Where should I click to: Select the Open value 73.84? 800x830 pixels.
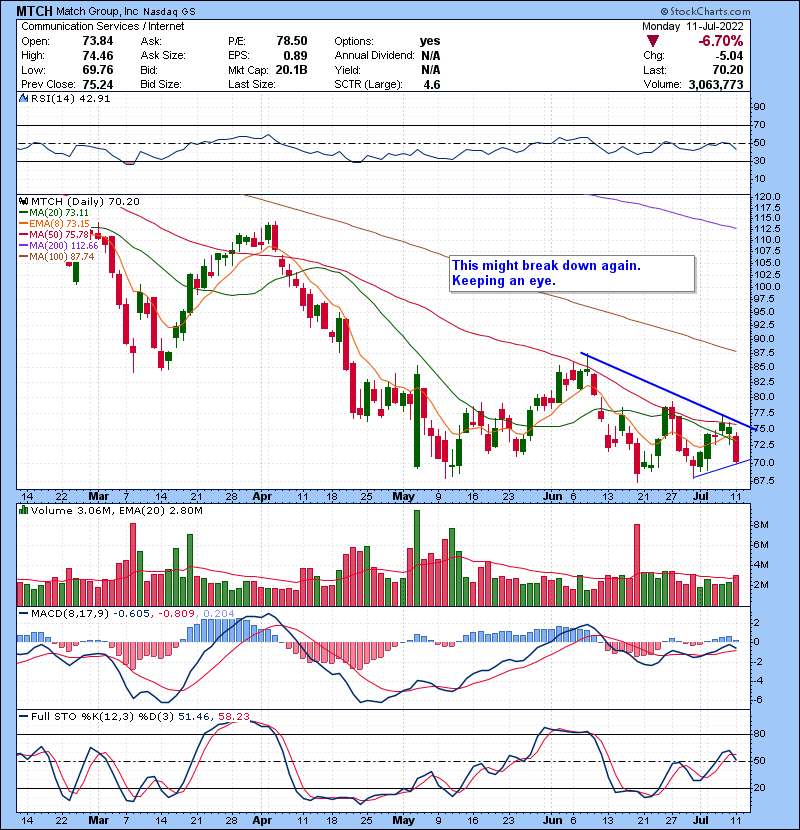98,41
